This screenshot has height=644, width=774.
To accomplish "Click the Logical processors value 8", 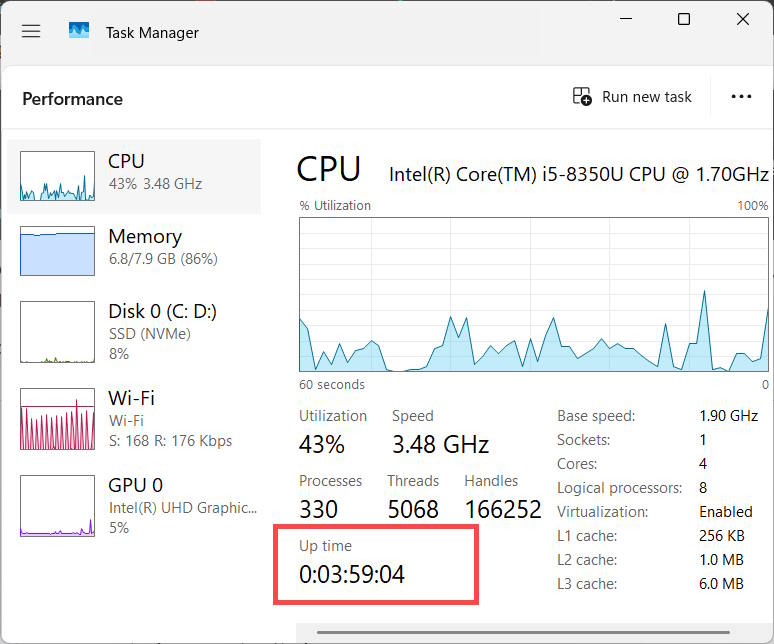I will 703,488.
